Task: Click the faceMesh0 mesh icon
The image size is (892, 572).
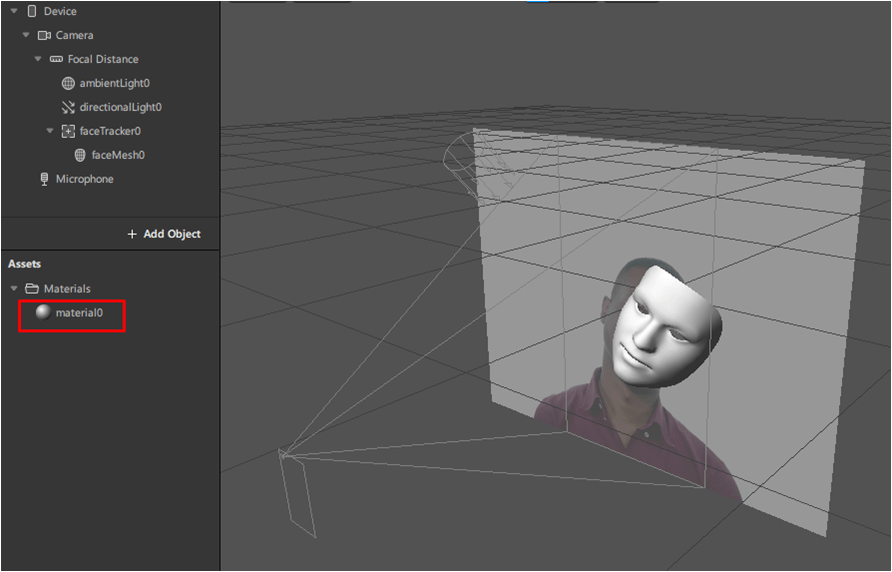Action: (x=80, y=155)
